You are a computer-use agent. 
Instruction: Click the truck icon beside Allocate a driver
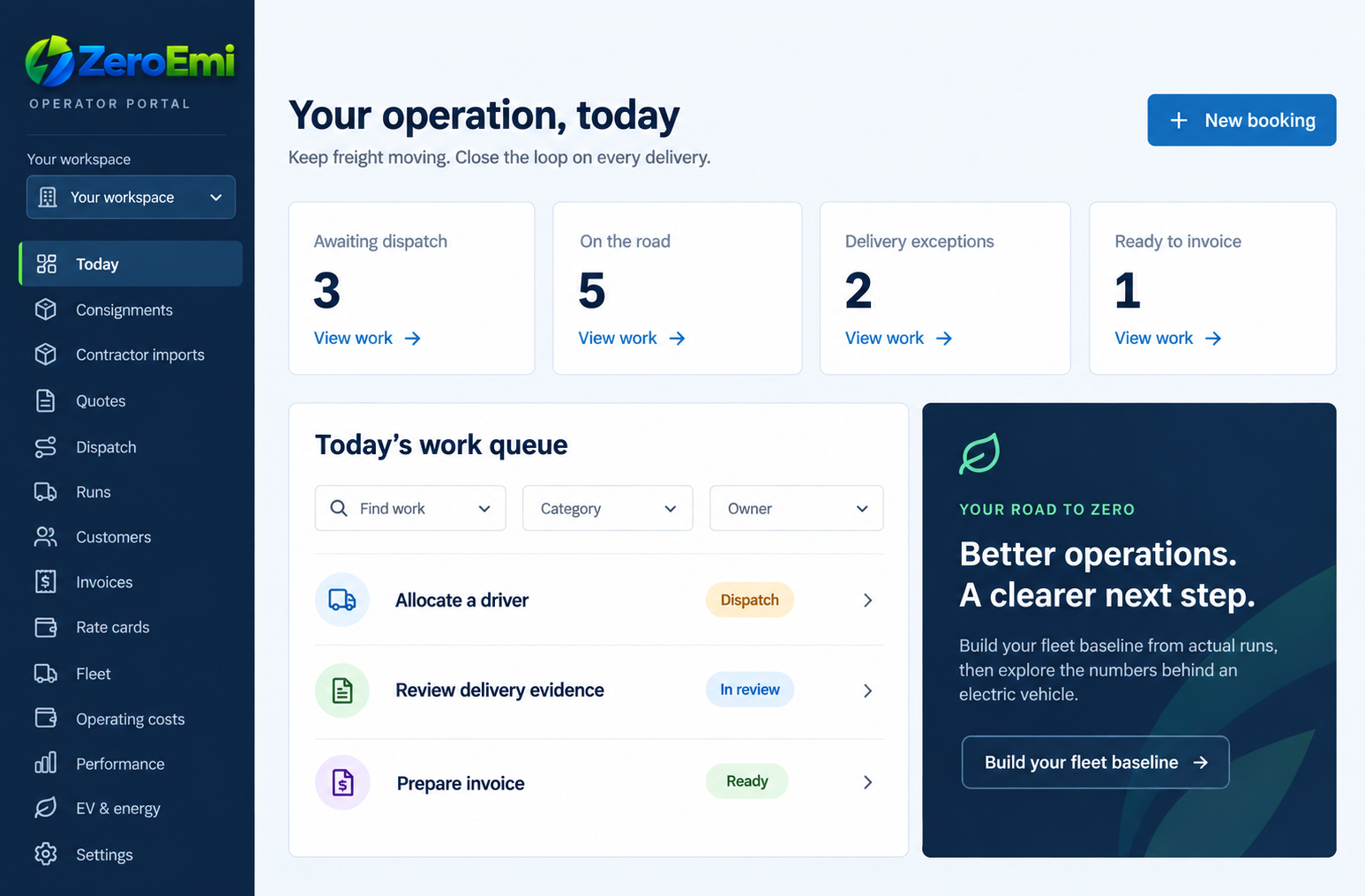tap(342, 600)
